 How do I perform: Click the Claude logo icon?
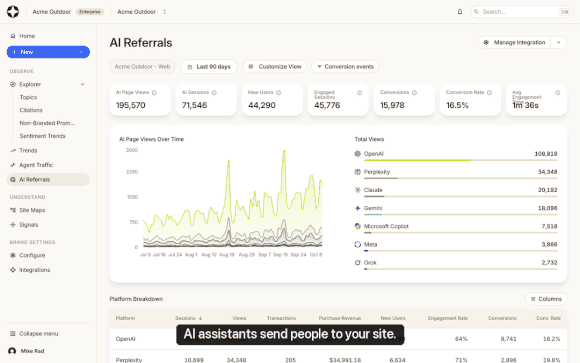click(358, 190)
